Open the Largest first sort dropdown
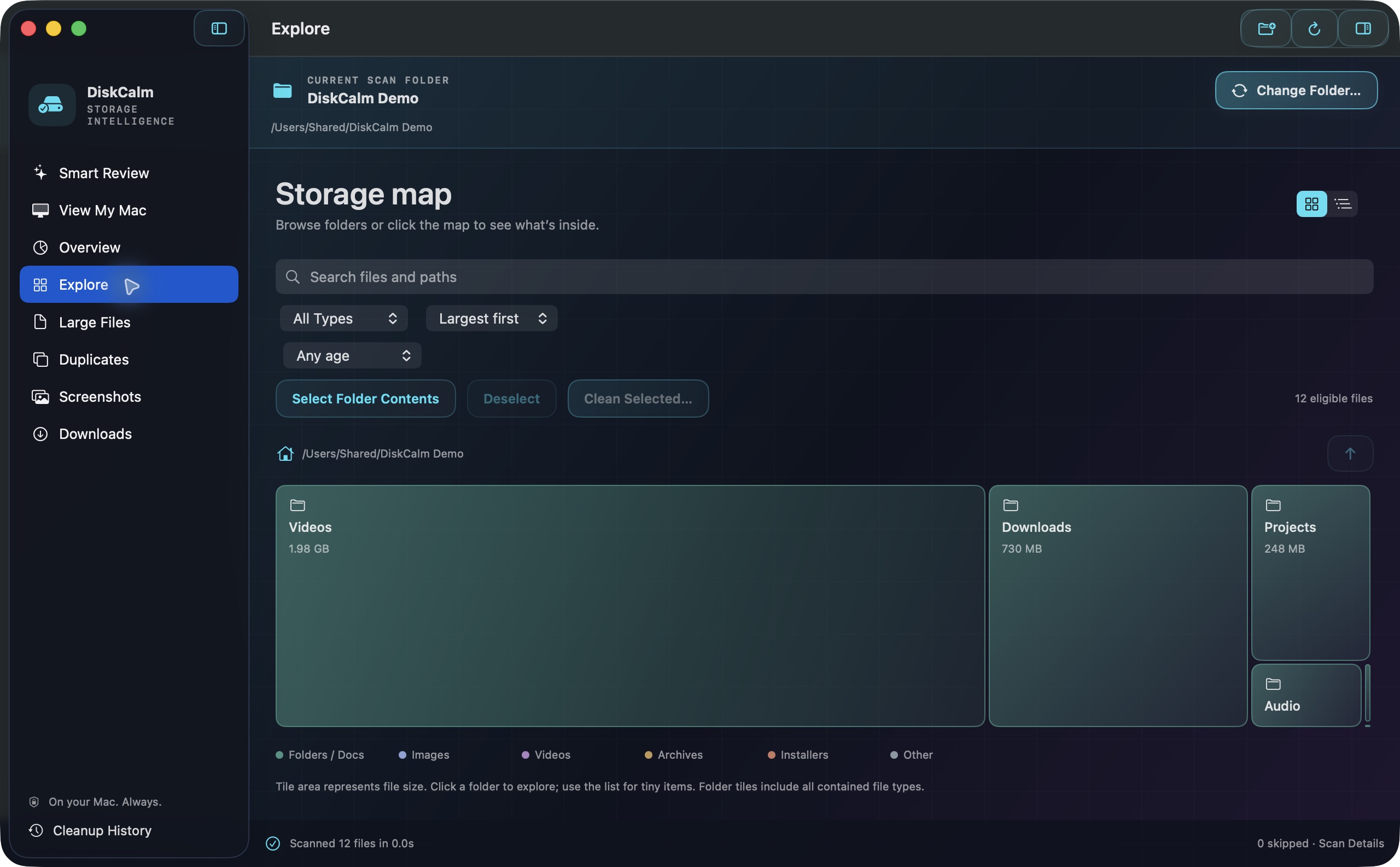1400x867 pixels. (492, 318)
